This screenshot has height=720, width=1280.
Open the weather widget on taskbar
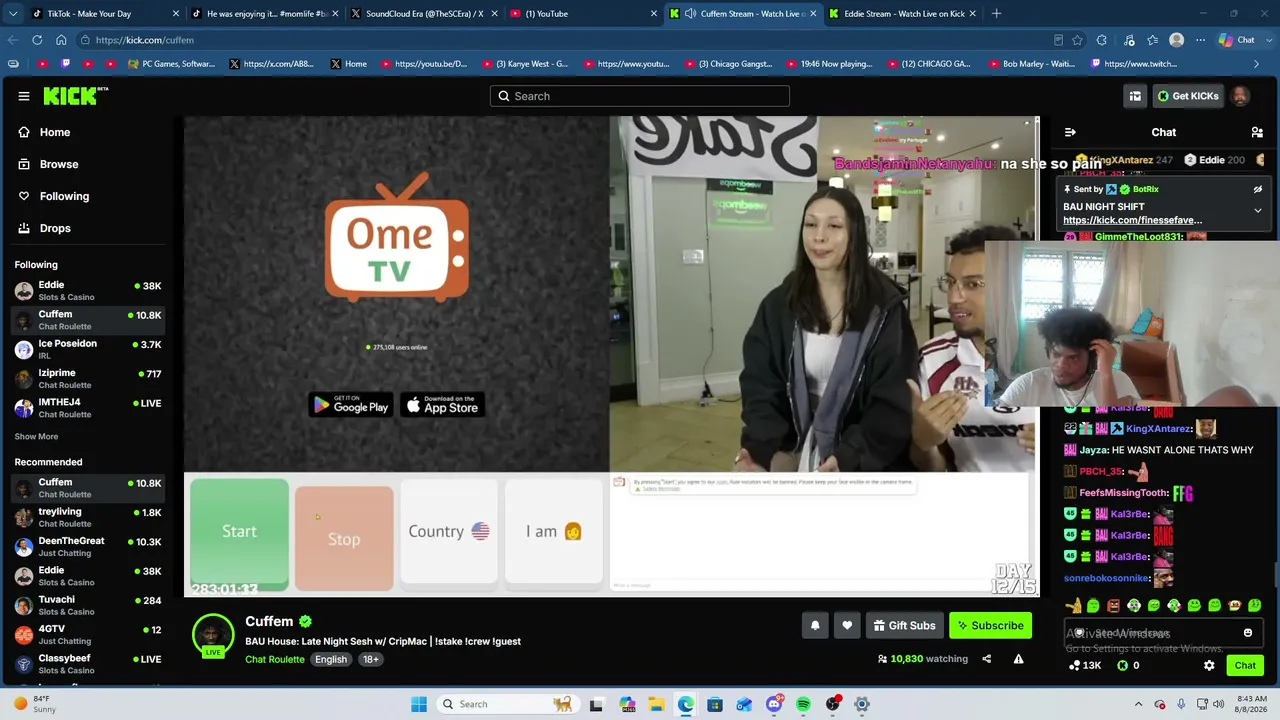[34, 704]
